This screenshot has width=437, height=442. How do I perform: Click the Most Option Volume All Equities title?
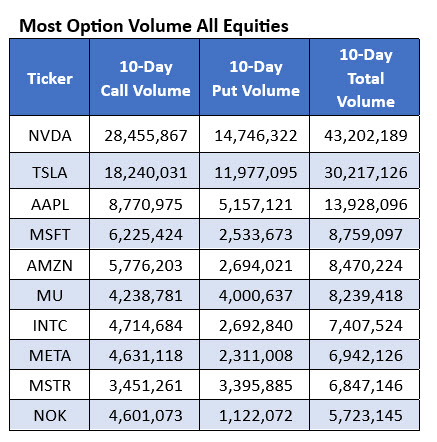click(x=154, y=26)
